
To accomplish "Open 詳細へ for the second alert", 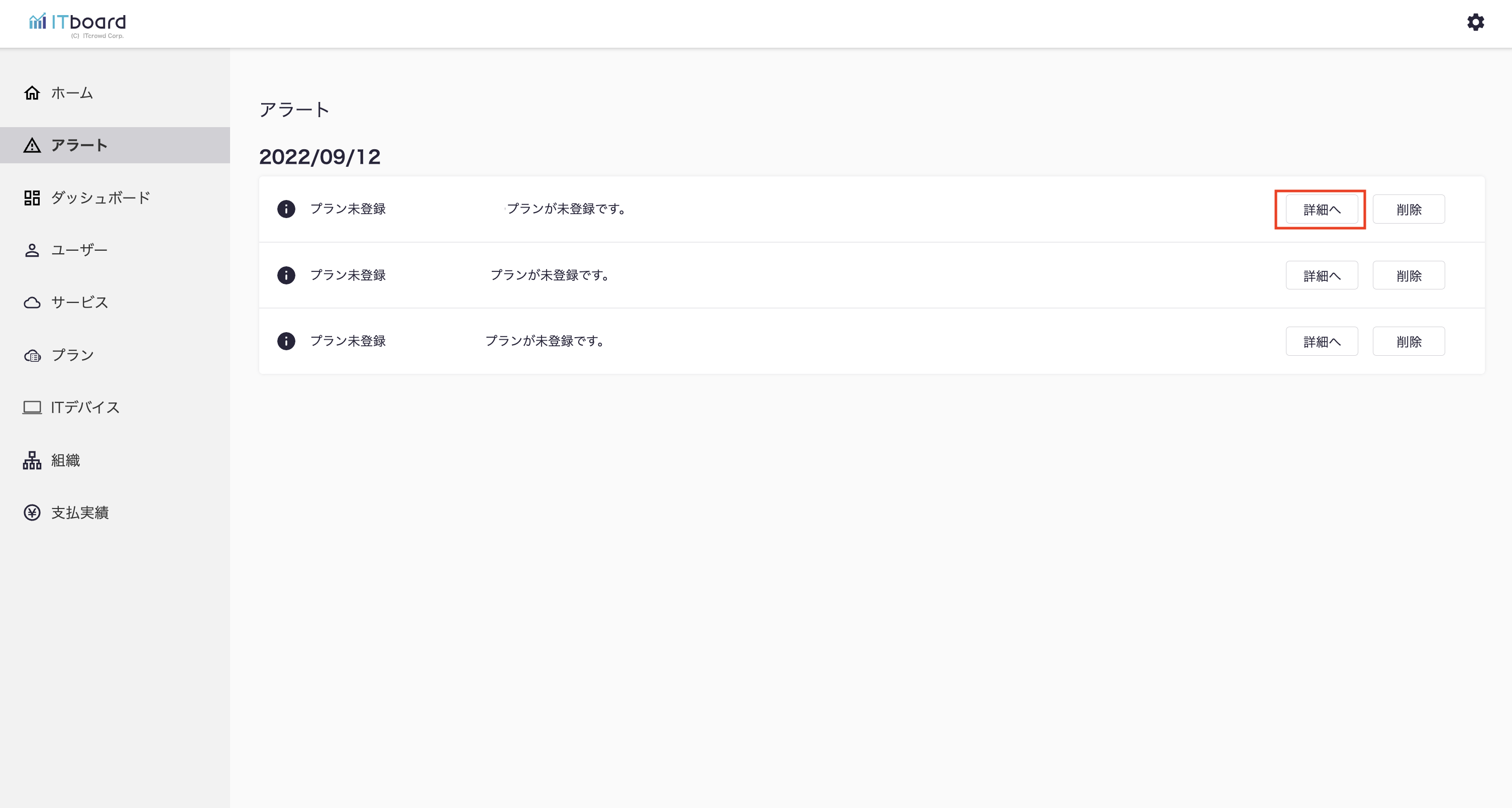I will [x=1321, y=275].
